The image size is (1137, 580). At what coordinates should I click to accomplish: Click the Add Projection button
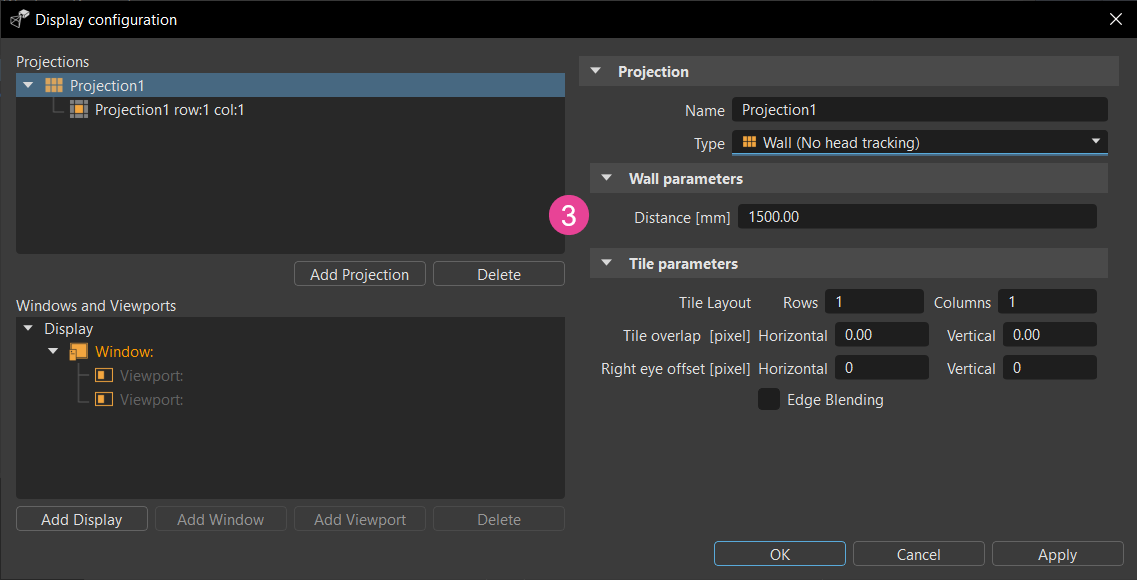[x=360, y=274]
